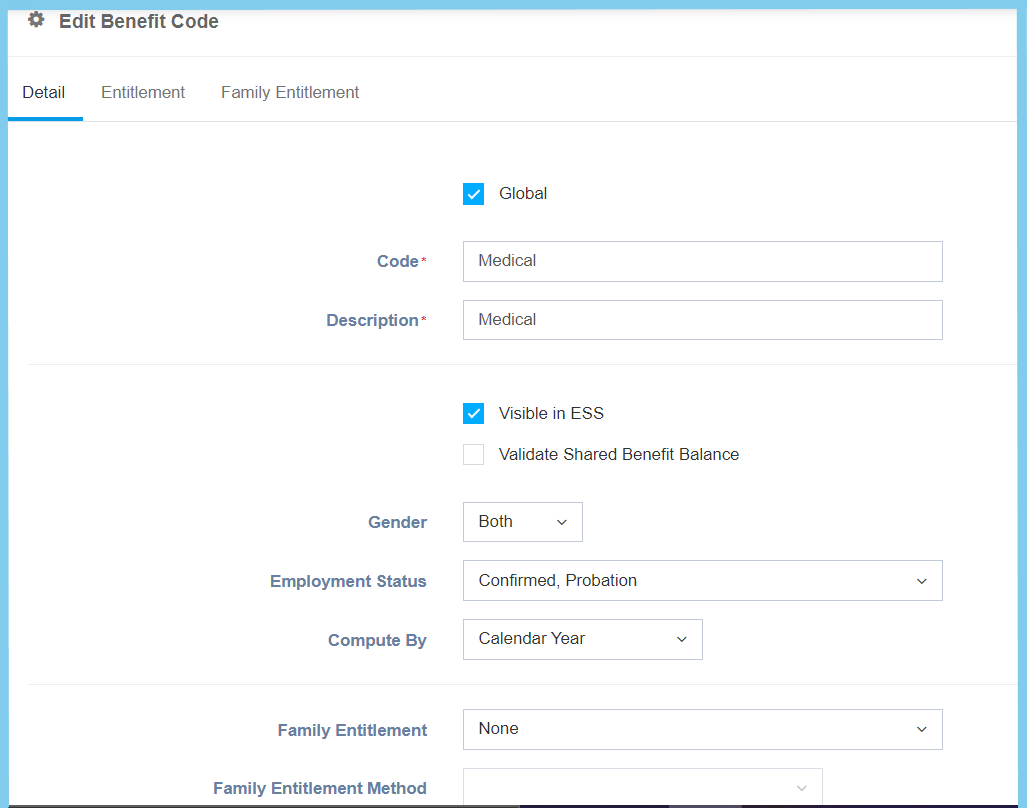Click the gear icon beside Edit Benefit Code
The image size is (1027, 808).
(36, 20)
